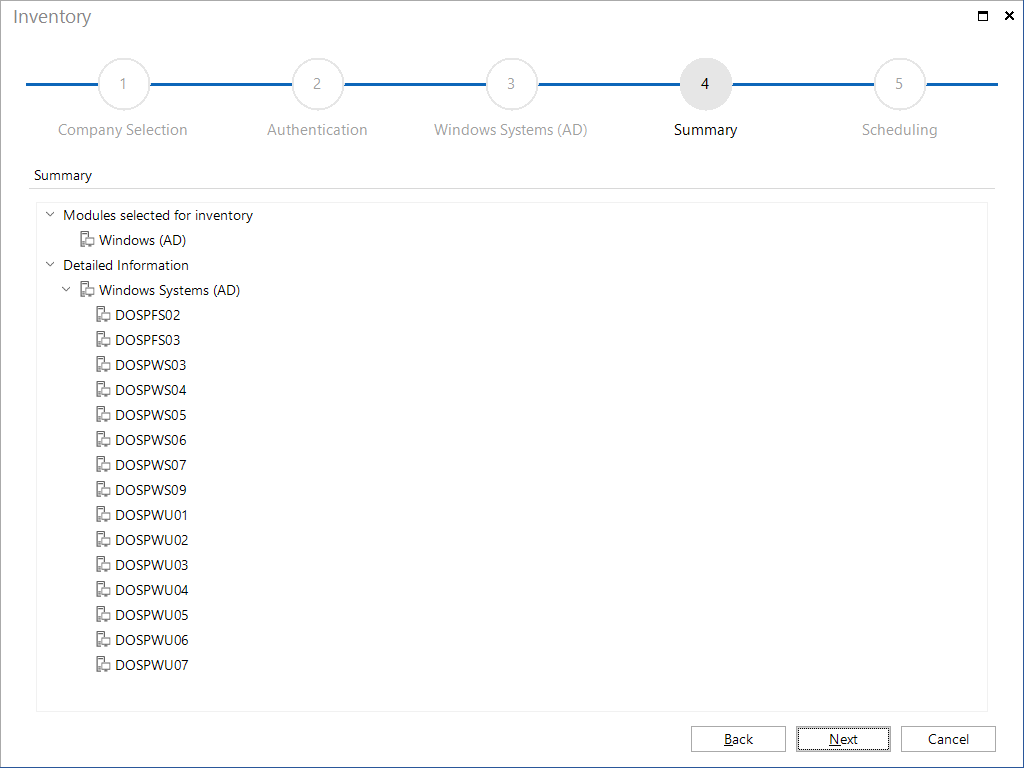Click the computer icon beside DOSPWS03

coord(103,364)
